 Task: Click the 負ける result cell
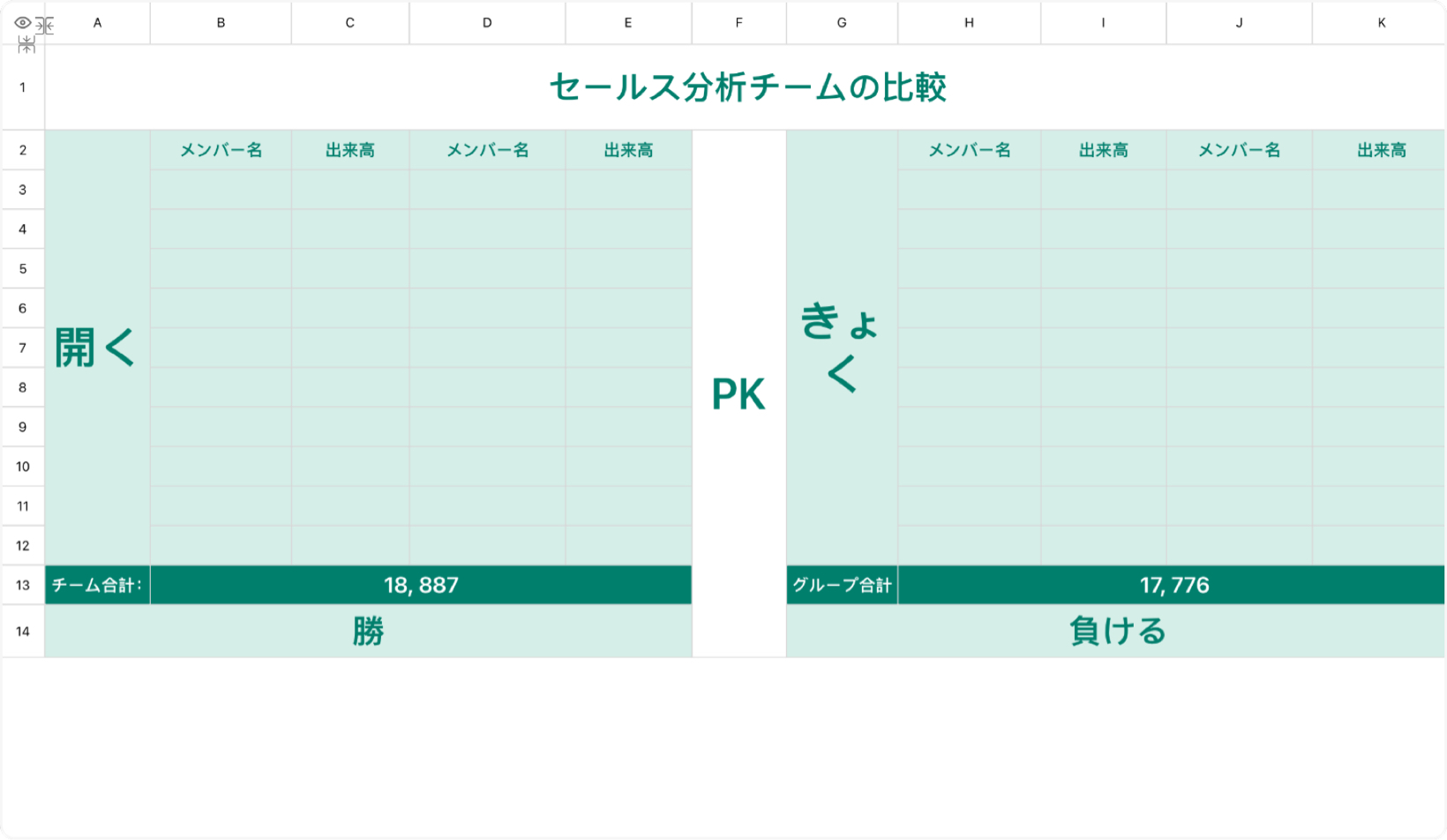point(1116,631)
